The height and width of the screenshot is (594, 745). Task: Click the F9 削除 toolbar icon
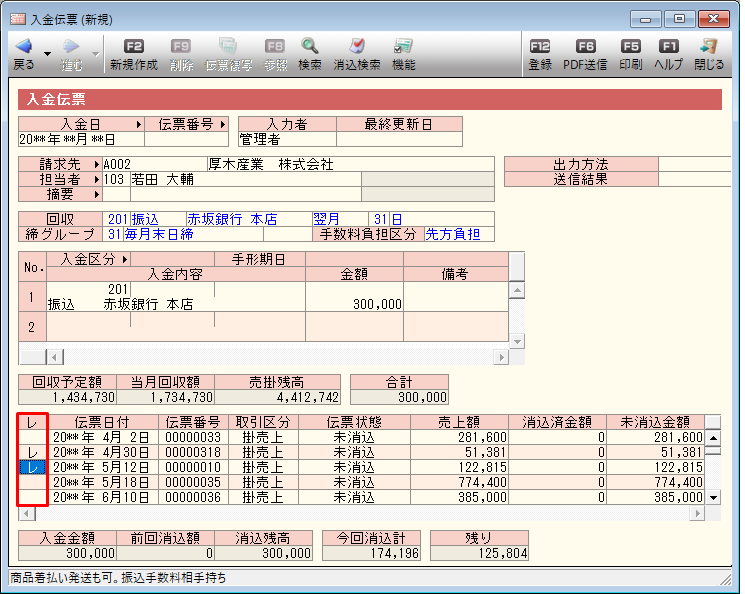181,46
